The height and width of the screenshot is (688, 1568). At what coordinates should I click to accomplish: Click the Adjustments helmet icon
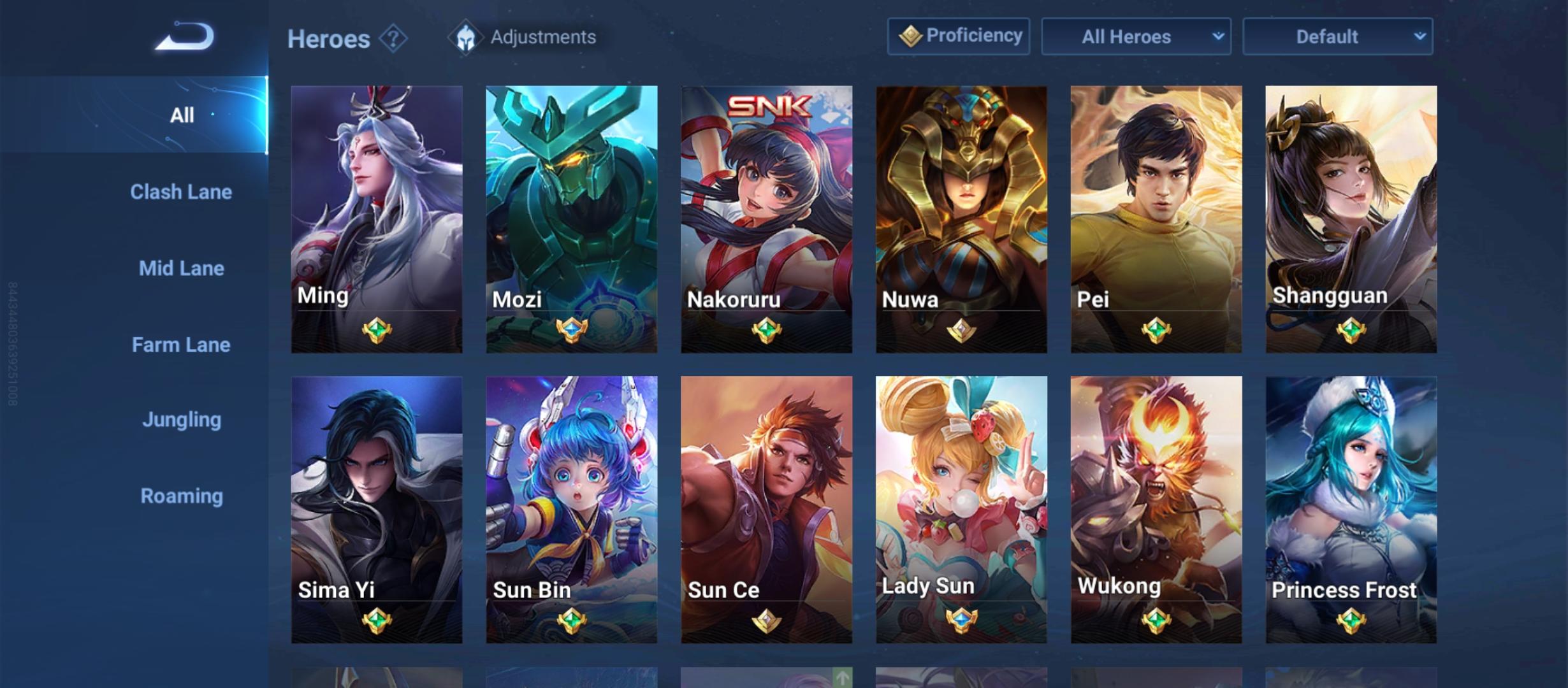(465, 37)
